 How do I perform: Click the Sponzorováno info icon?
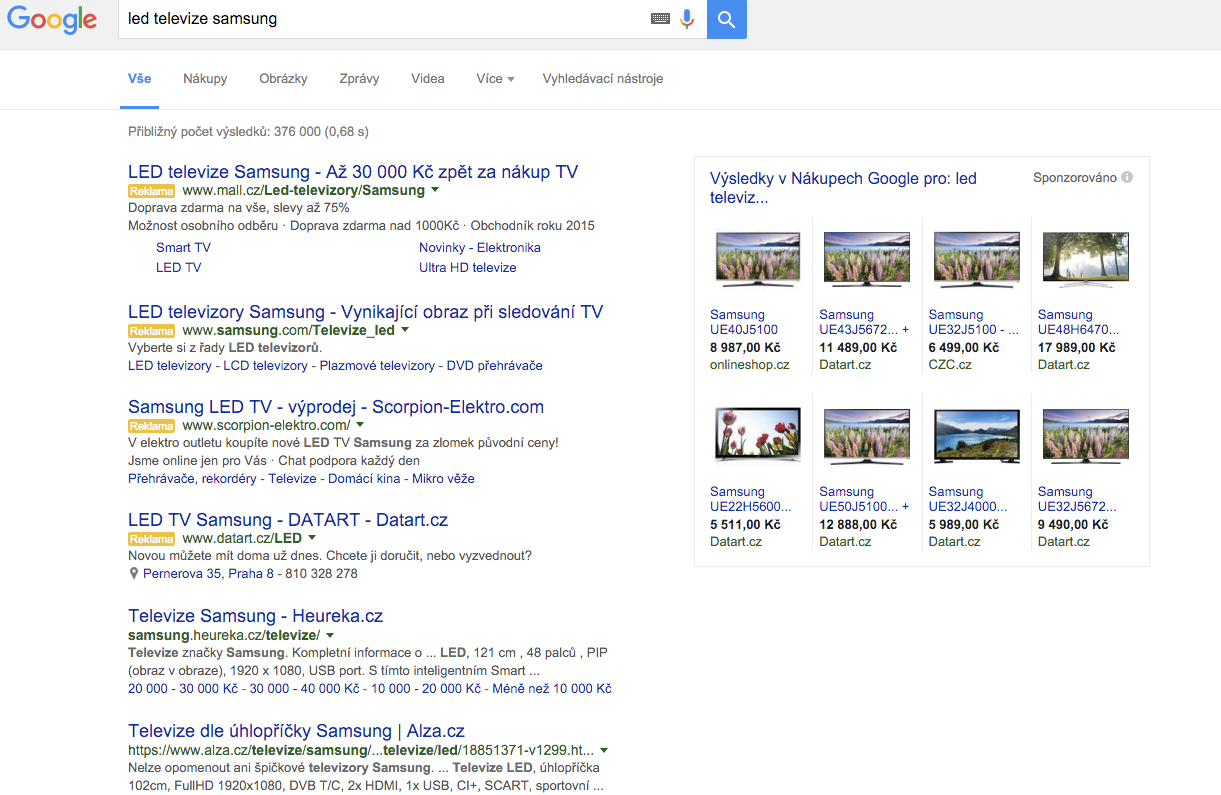coord(1127,178)
